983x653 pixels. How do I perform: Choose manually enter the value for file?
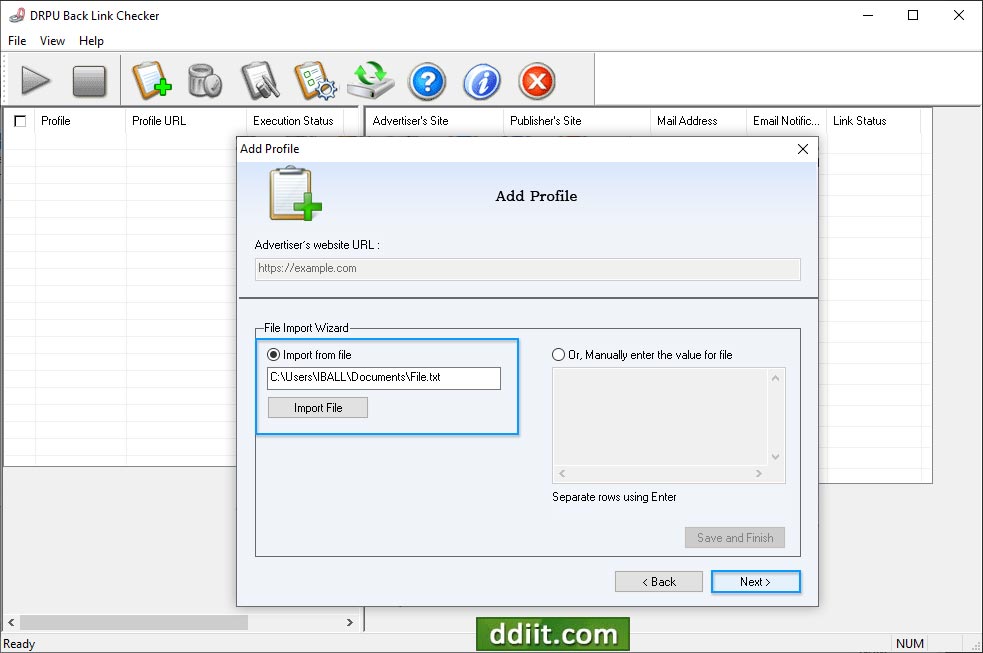pyautogui.click(x=557, y=354)
